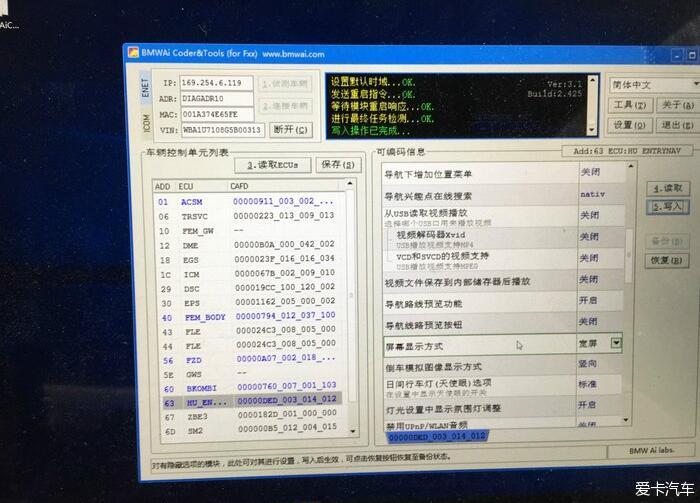Click the 断开(C) disconnect button

click(x=291, y=129)
